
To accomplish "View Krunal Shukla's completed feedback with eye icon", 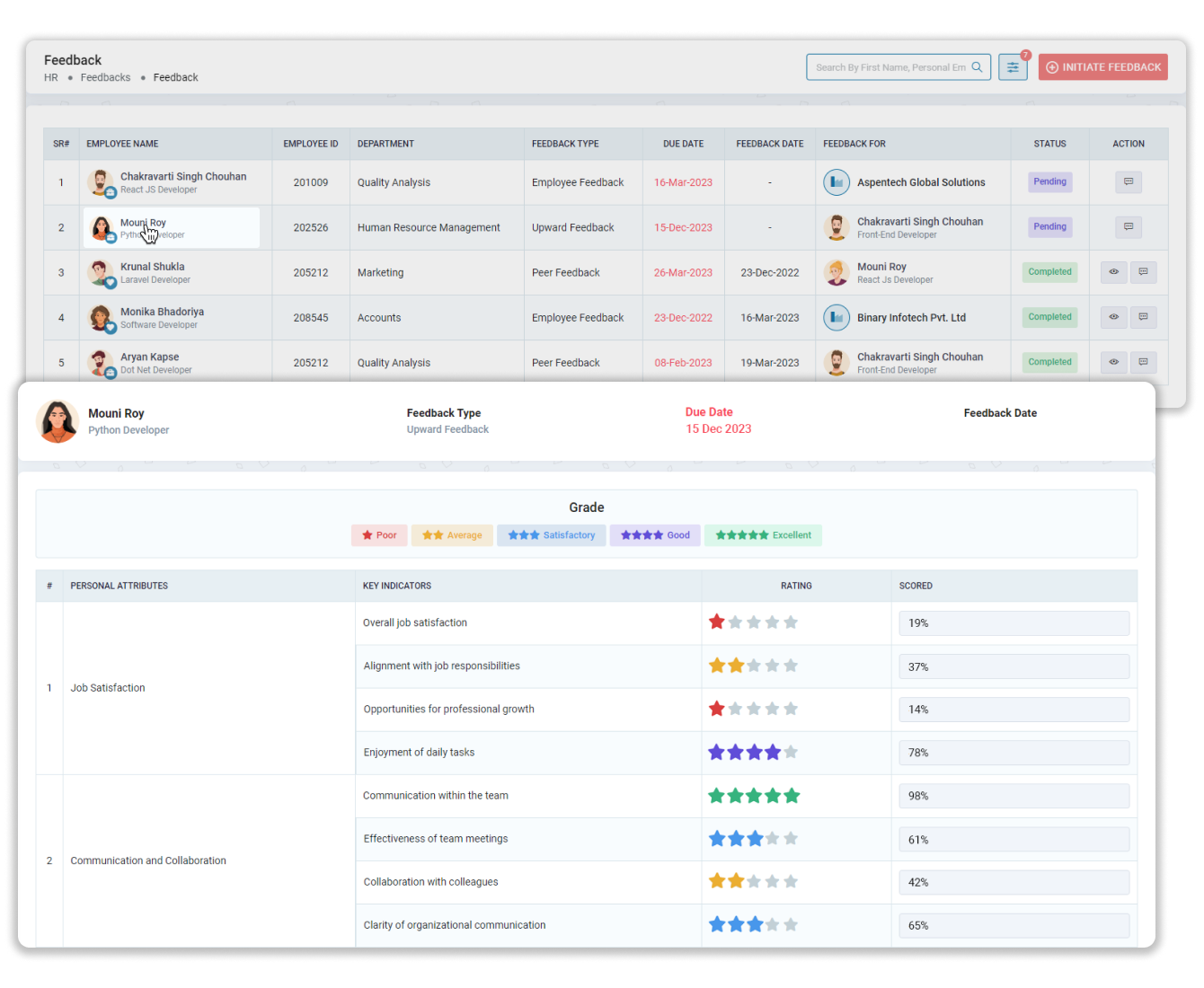I will coord(1113,272).
